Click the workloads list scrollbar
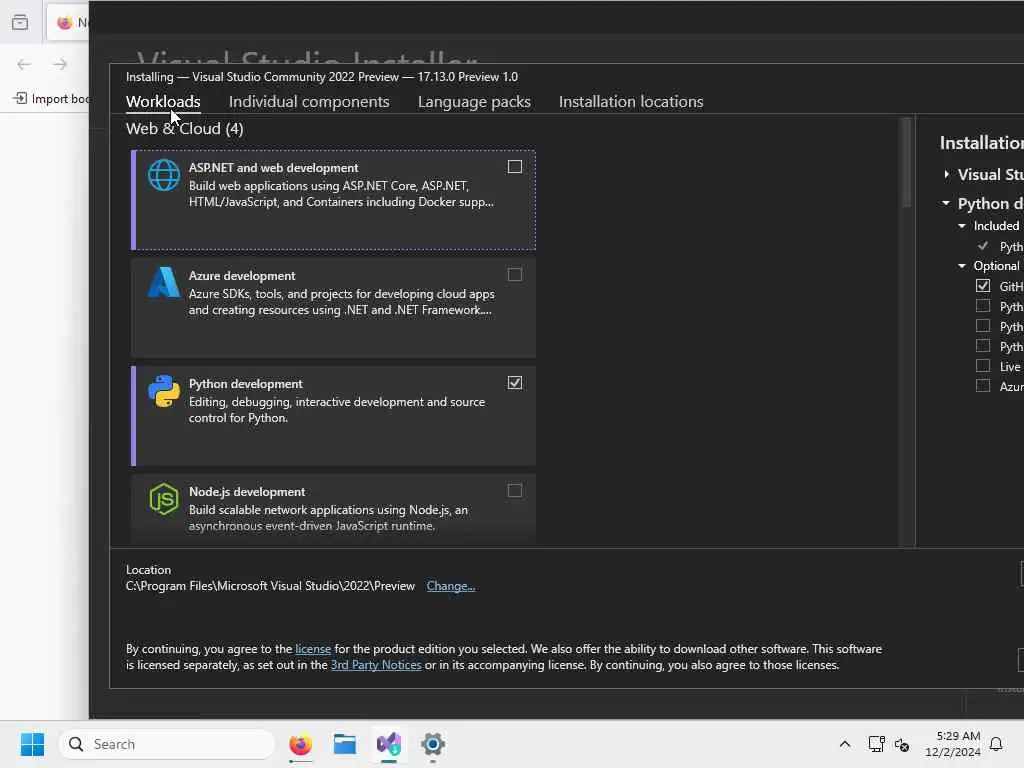The height and width of the screenshot is (768, 1024). pyautogui.click(x=906, y=163)
